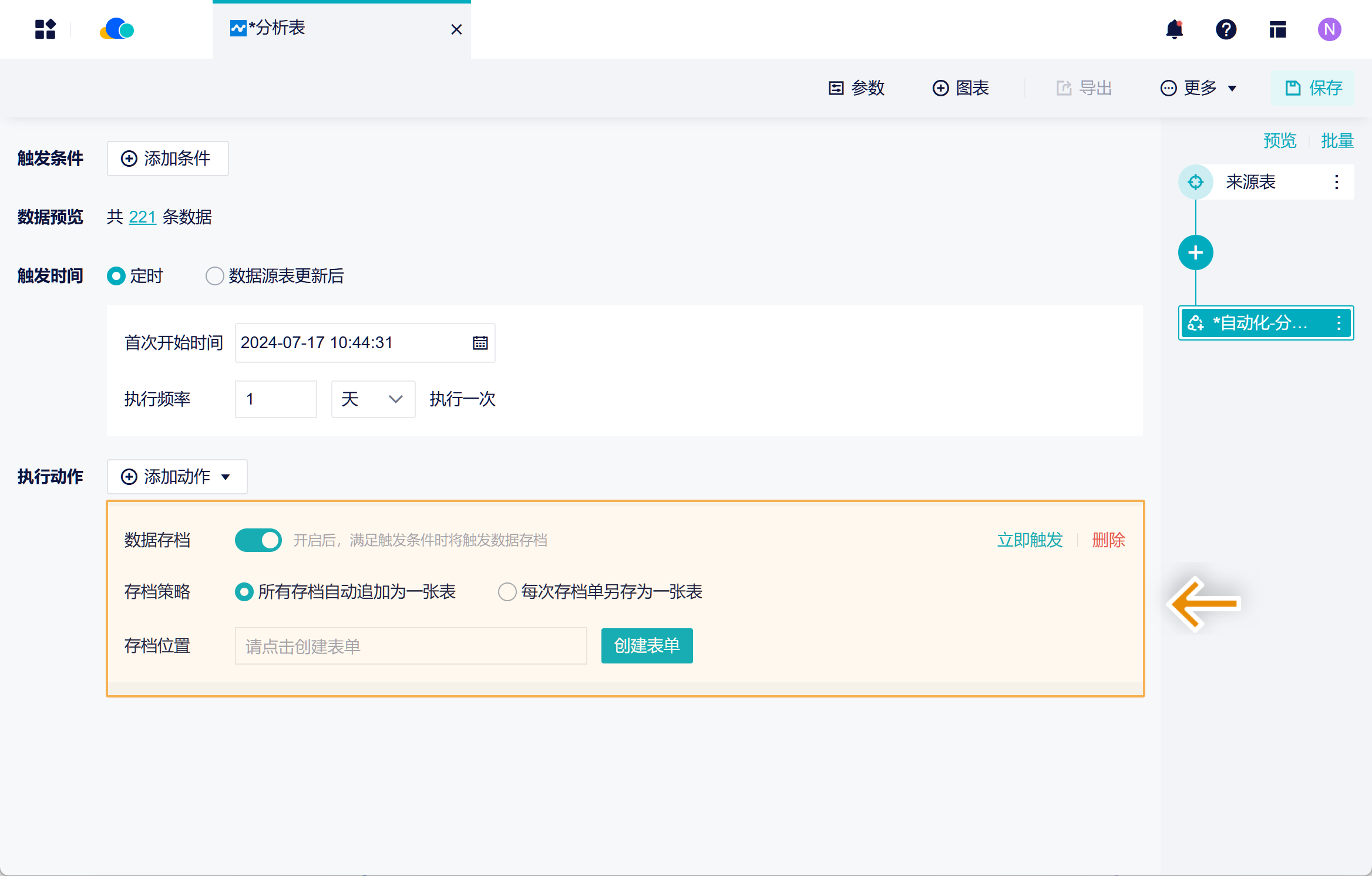Select 每次存档单另存为一张表 radio option
The height and width of the screenshot is (876, 1372).
pos(507,591)
